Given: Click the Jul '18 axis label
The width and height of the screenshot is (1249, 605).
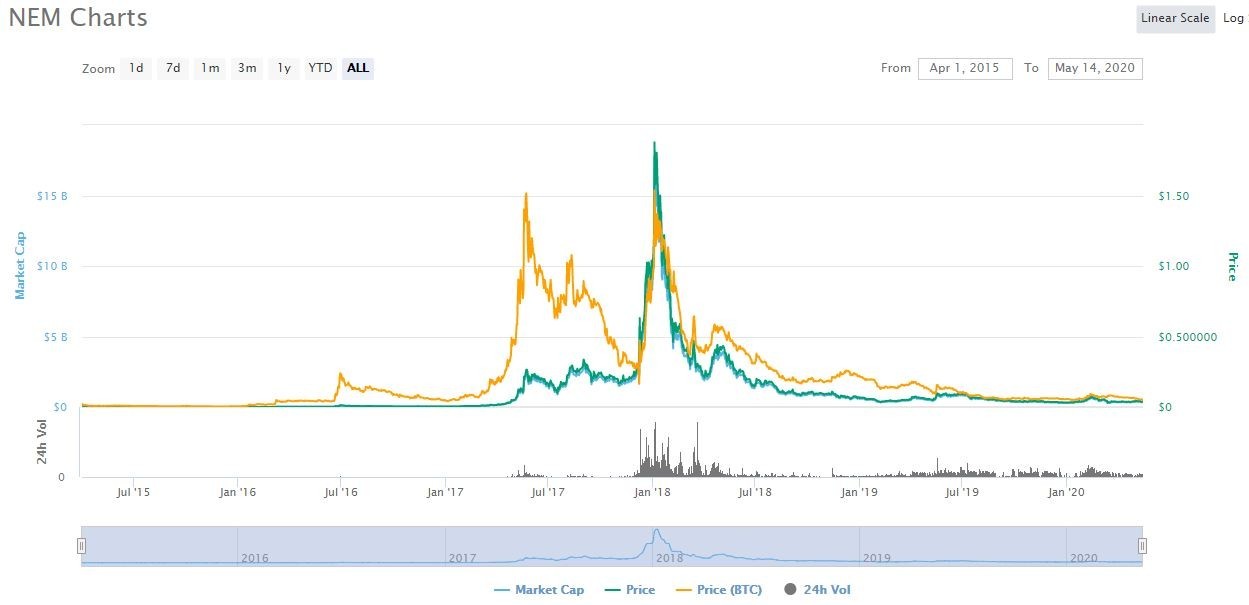Looking at the screenshot, I should 755,492.
